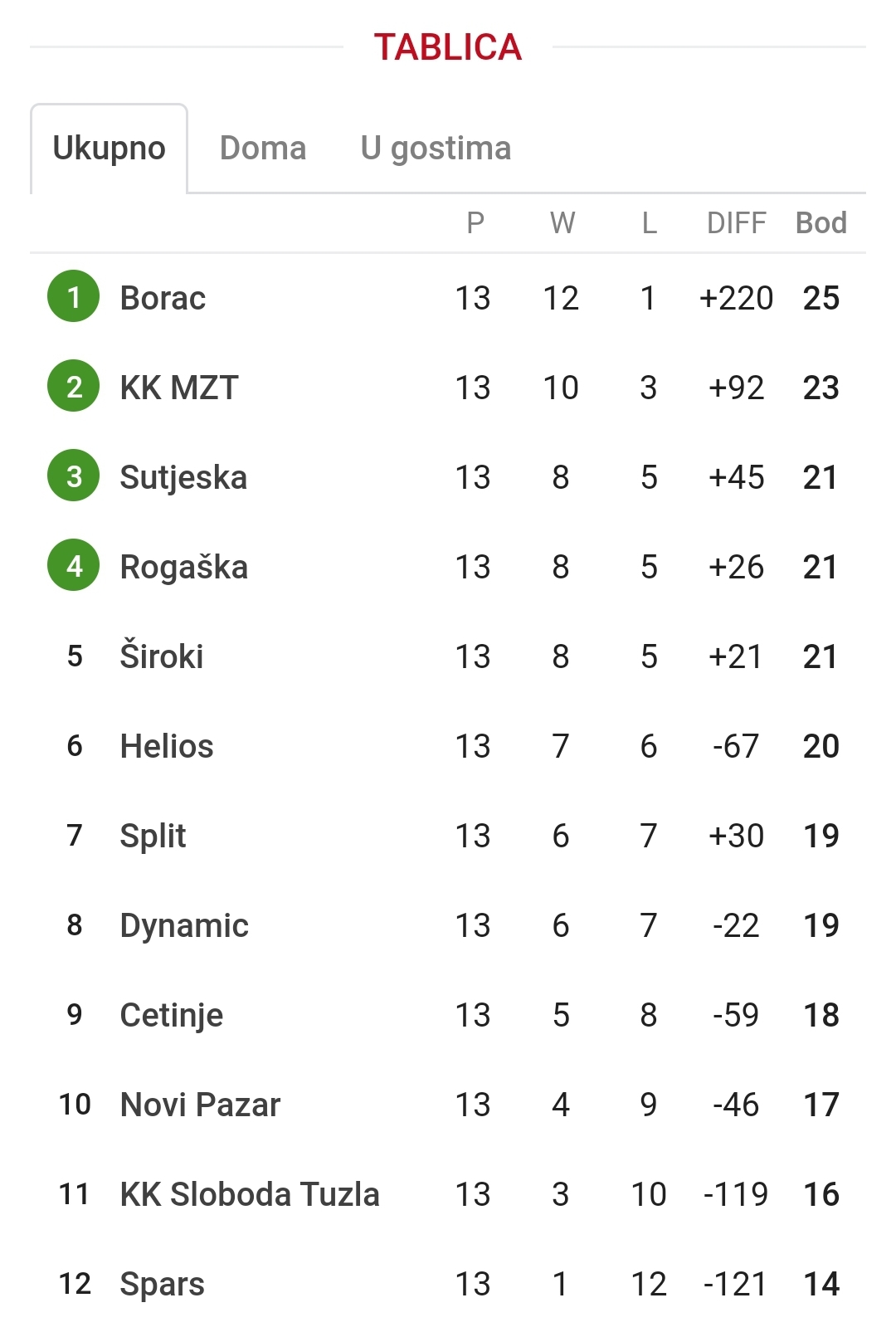This screenshot has height=1327, width=896.
Task: Select the Ukupno tab
Action: pyautogui.click(x=109, y=149)
